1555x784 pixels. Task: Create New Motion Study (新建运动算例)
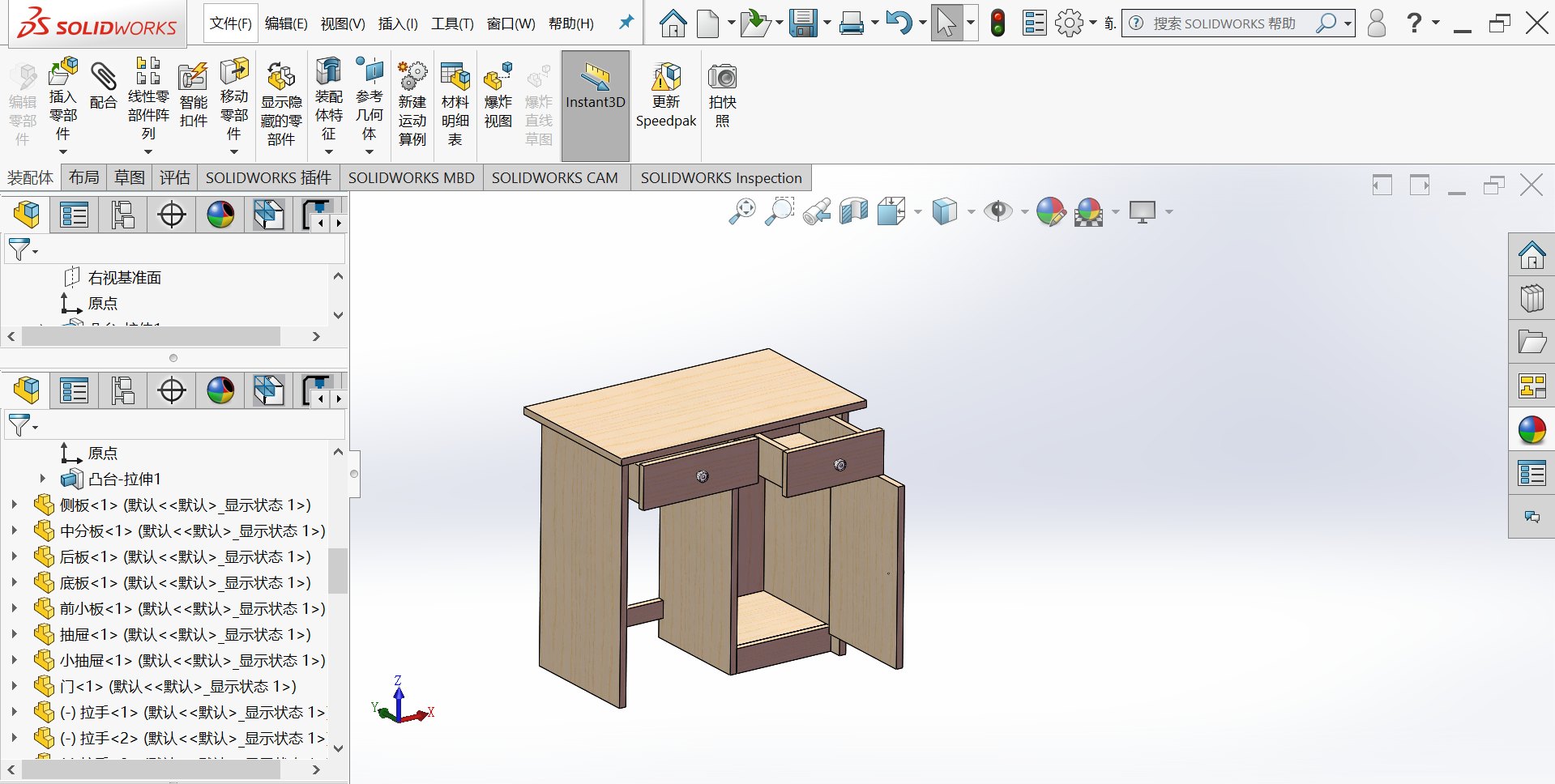coord(412,77)
